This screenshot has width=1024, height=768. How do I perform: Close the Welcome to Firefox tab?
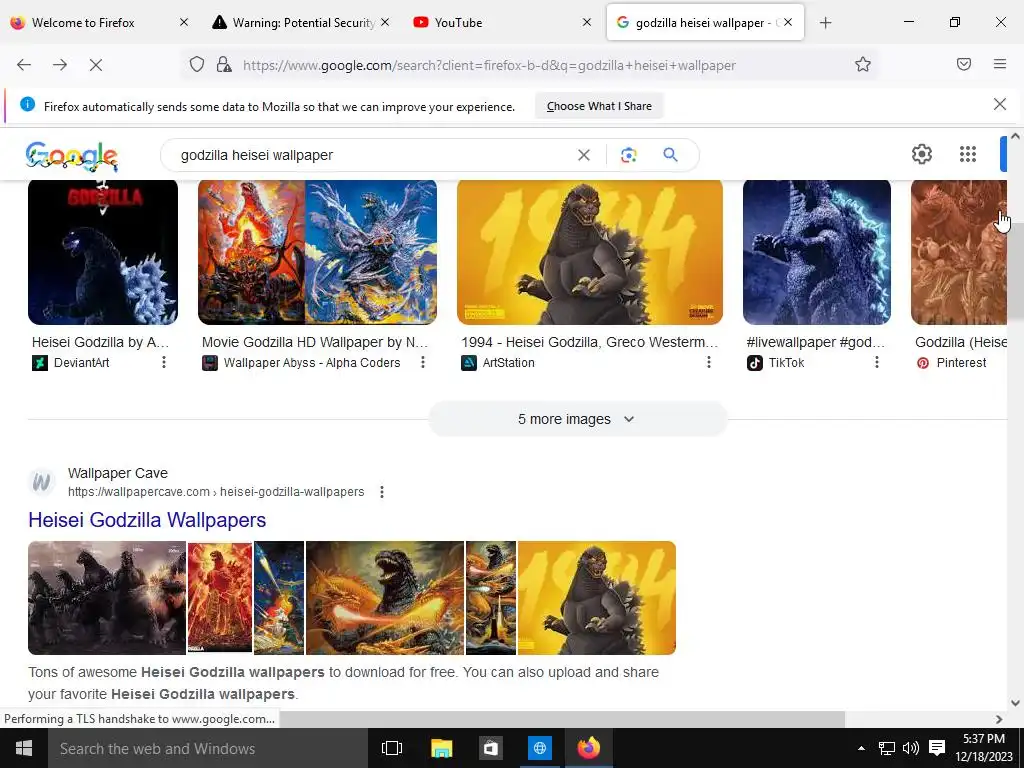pyautogui.click(x=184, y=23)
